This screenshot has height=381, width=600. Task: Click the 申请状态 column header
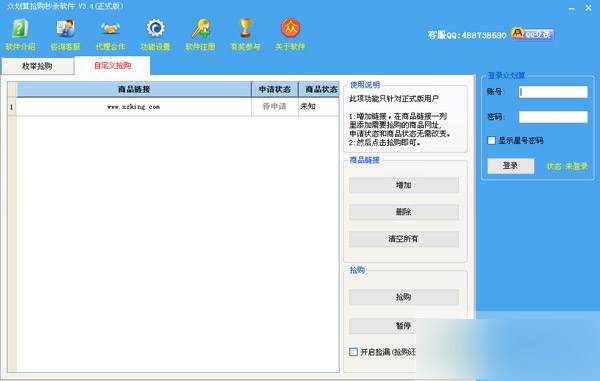click(275, 90)
